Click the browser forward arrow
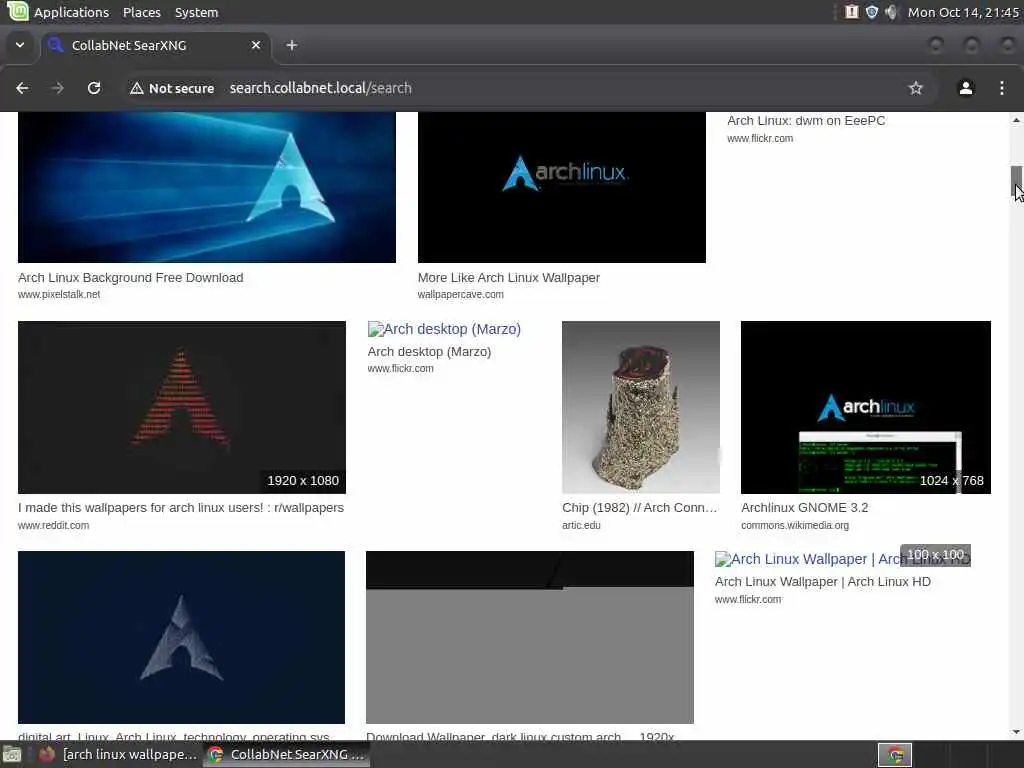 57,88
